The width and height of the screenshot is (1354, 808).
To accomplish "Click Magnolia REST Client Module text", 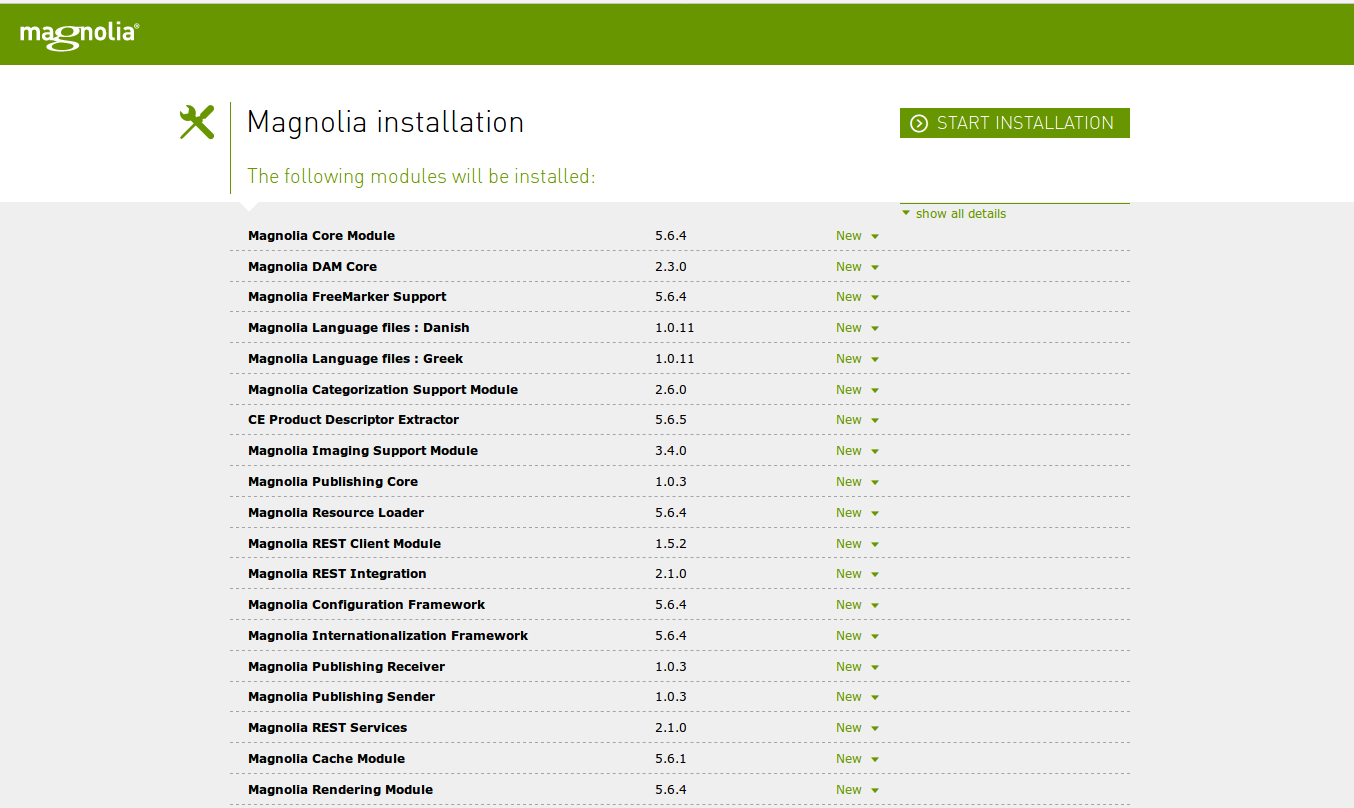I will (344, 544).
